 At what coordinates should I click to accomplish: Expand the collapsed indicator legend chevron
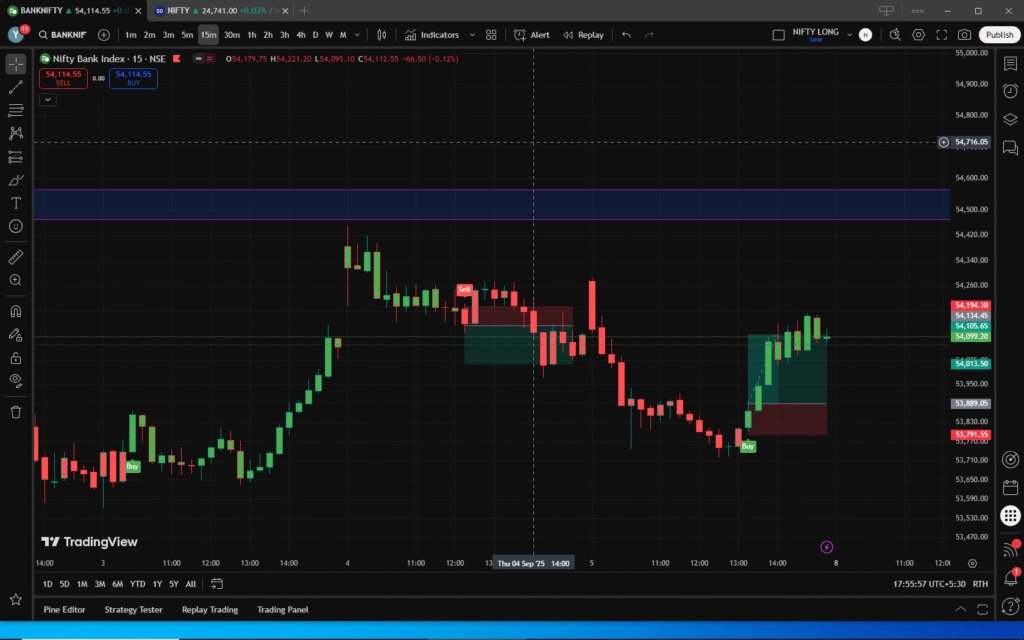click(x=48, y=99)
